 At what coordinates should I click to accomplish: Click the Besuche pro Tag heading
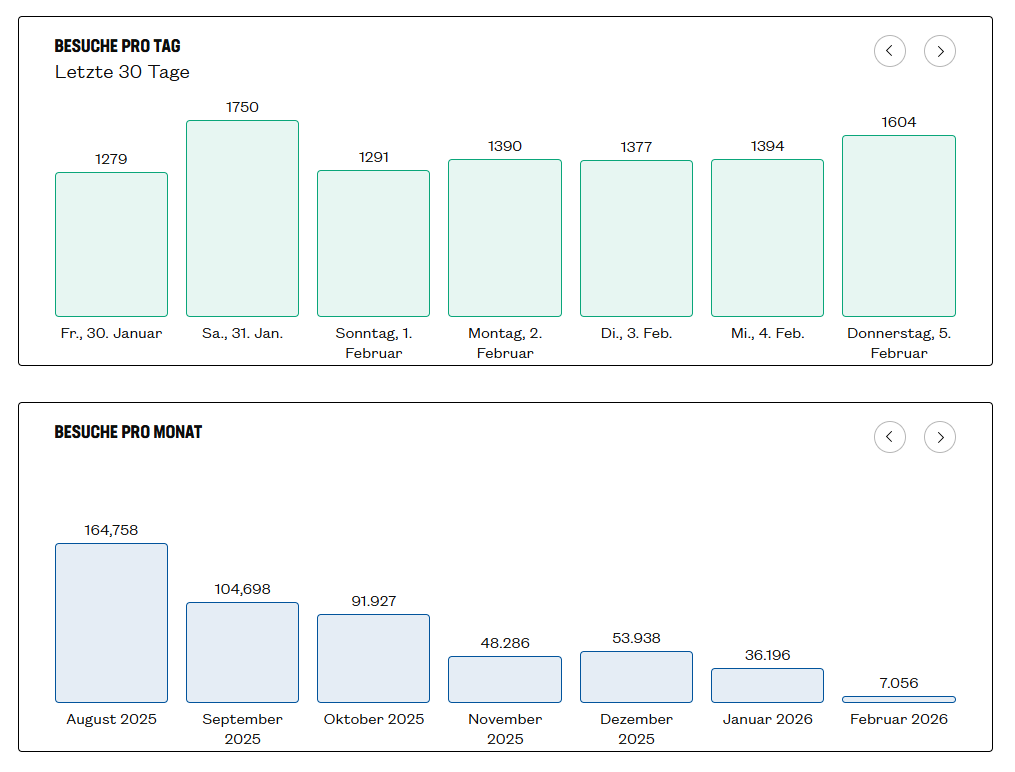coord(117,46)
